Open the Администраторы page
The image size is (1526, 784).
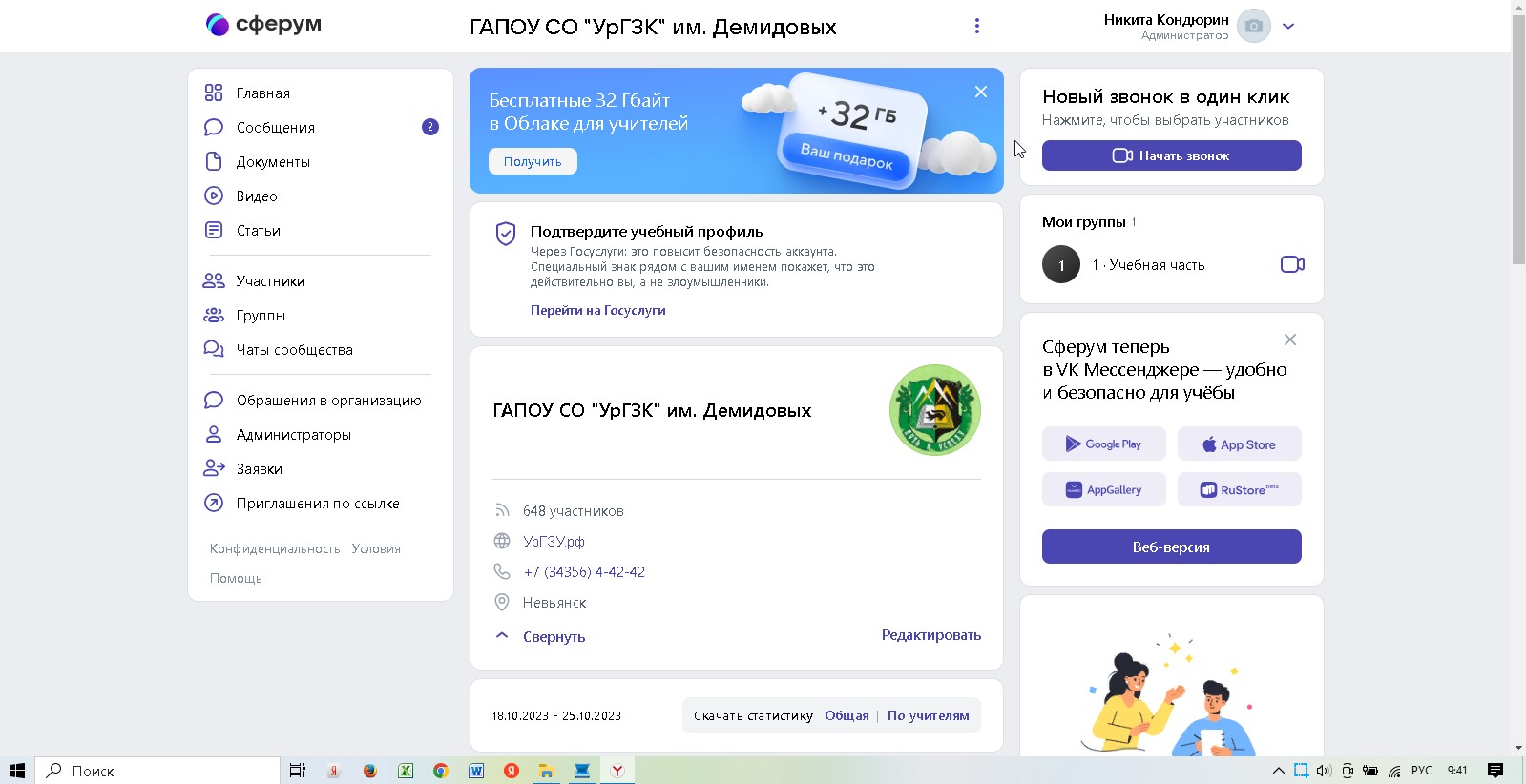[294, 435]
